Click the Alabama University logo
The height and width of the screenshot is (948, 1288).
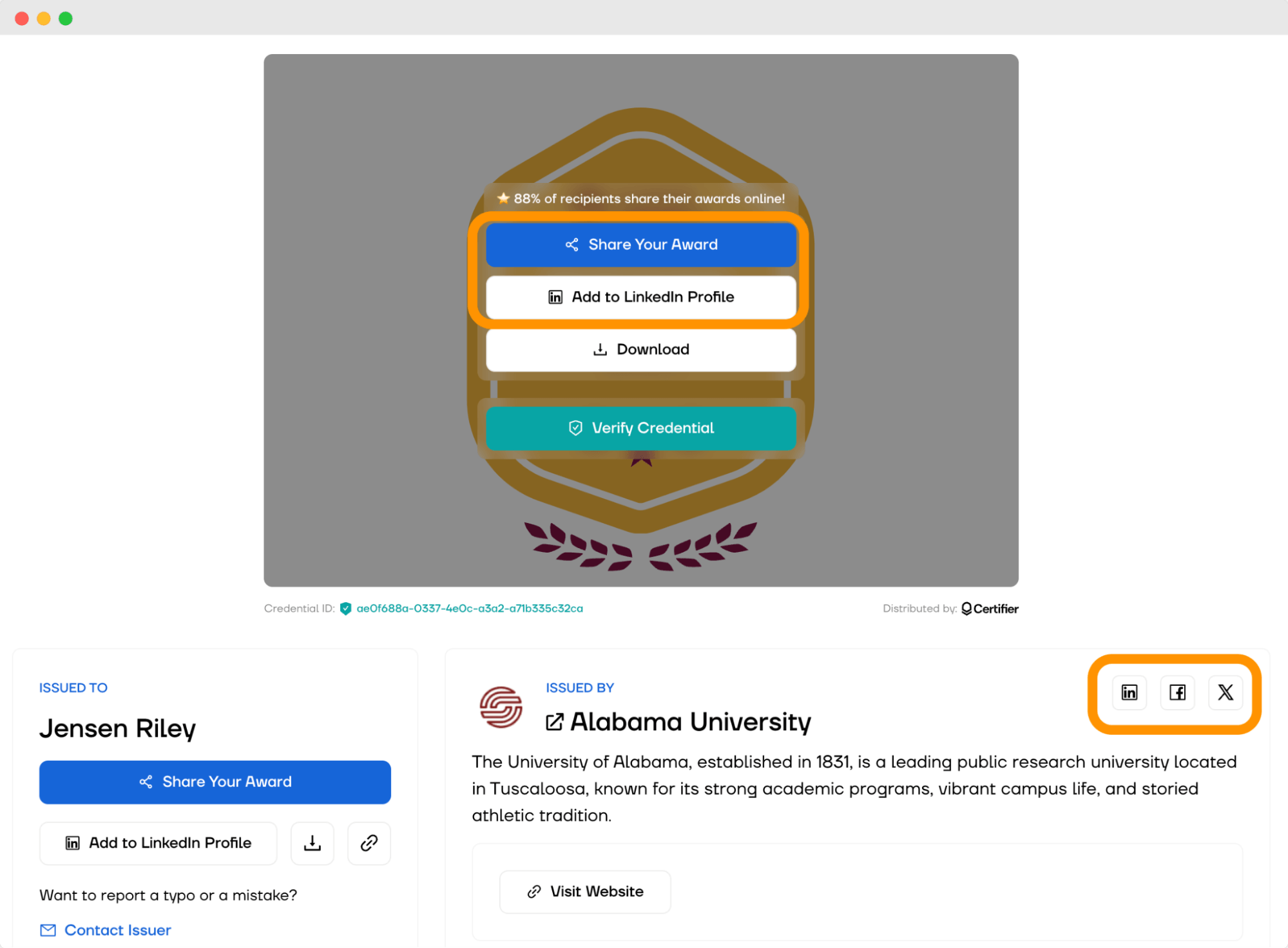coord(501,707)
